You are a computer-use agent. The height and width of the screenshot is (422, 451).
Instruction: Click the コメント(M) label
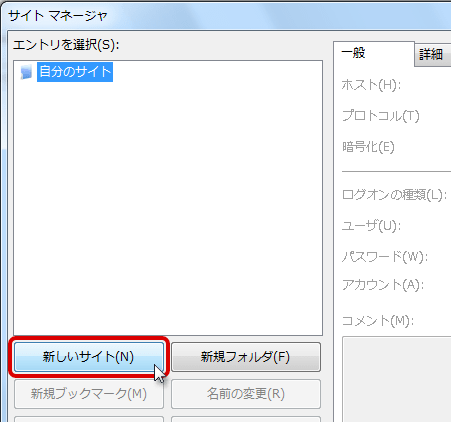378,321
